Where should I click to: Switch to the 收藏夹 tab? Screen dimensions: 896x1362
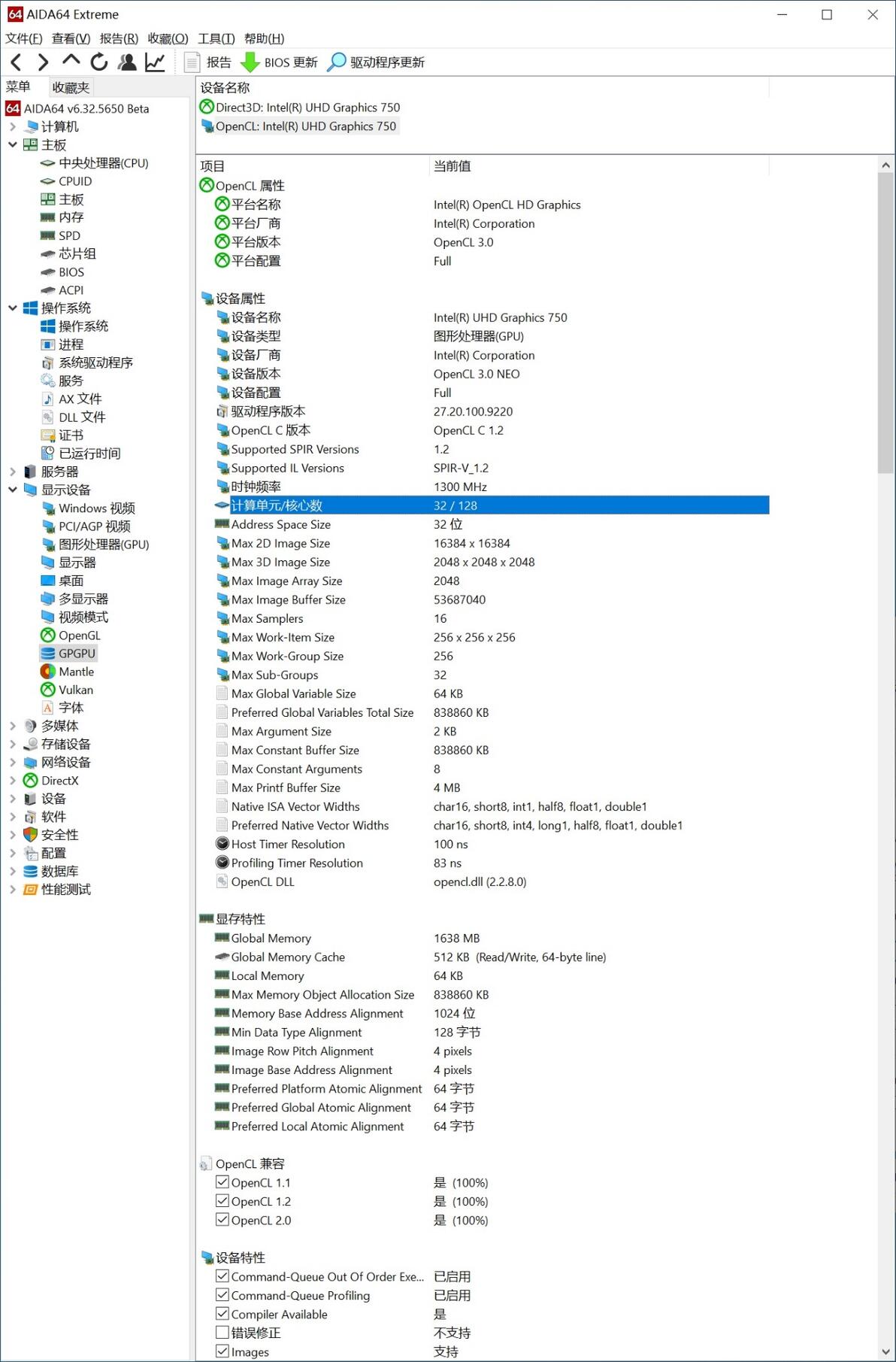click(71, 87)
